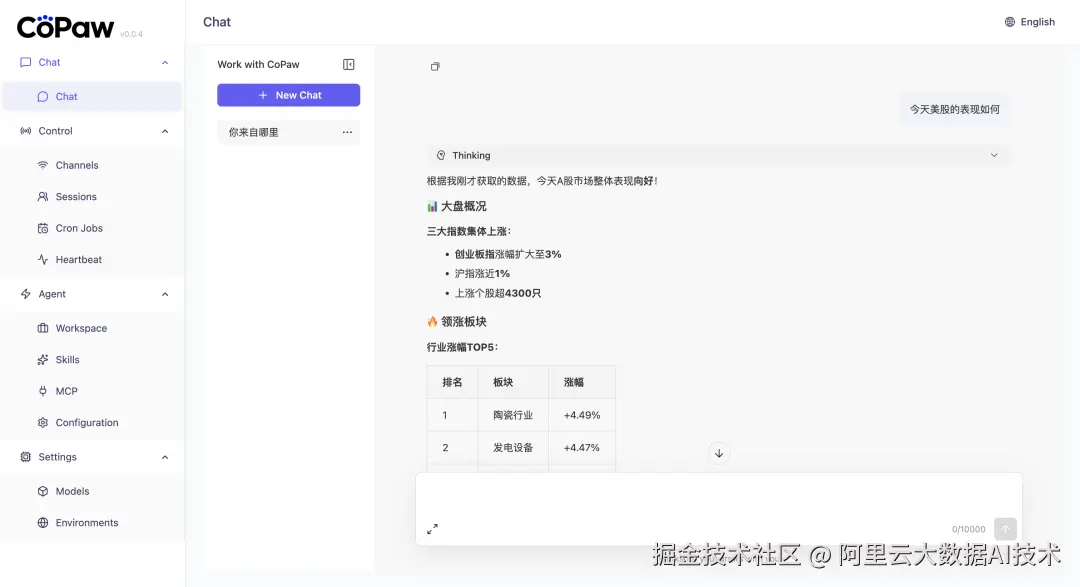Collapse the chat list panel icon
Screen dimensions: 1080x587
point(348,63)
